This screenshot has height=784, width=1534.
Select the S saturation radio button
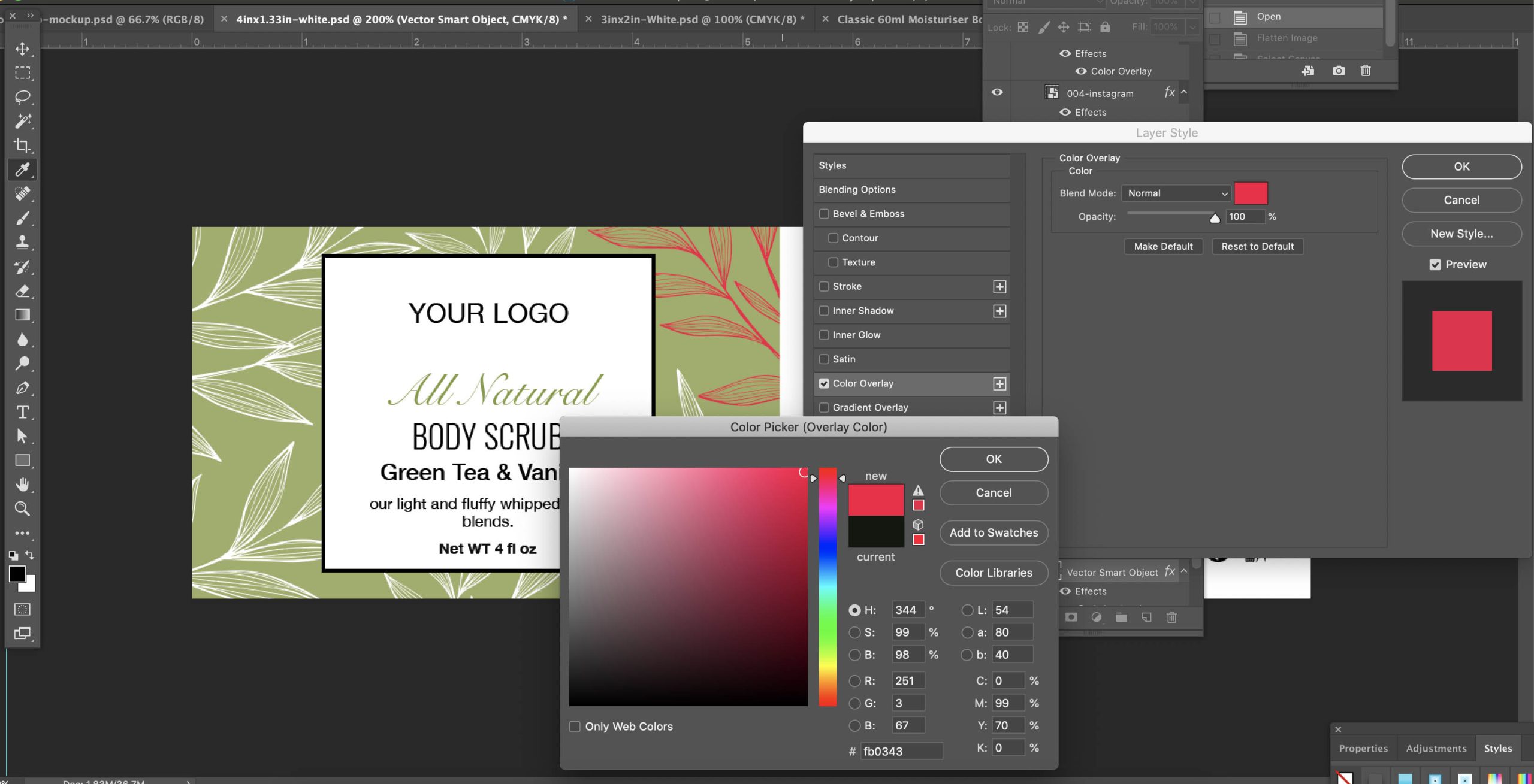(x=854, y=632)
